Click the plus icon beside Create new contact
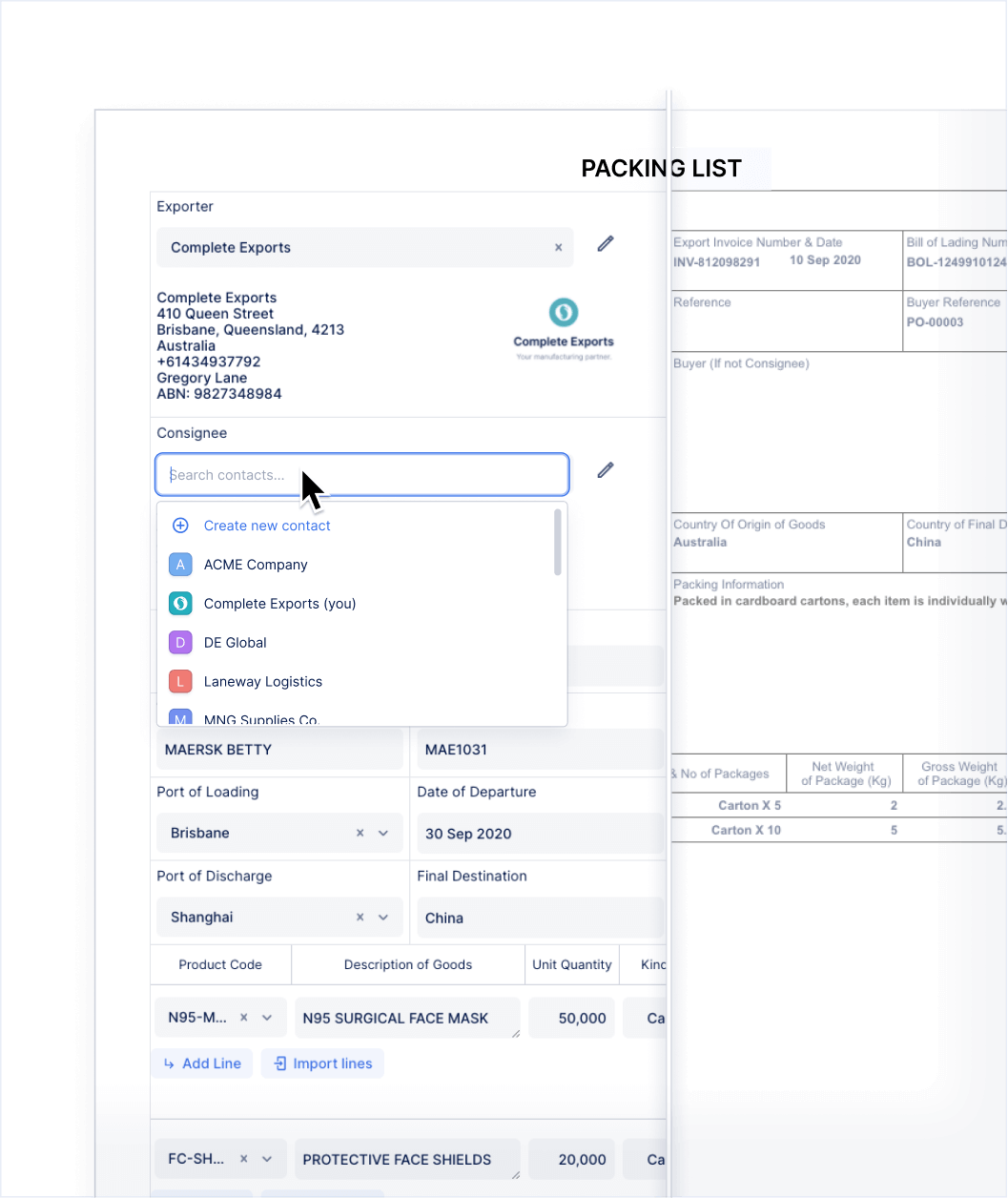The width and height of the screenshot is (1008, 1198). coord(179,525)
